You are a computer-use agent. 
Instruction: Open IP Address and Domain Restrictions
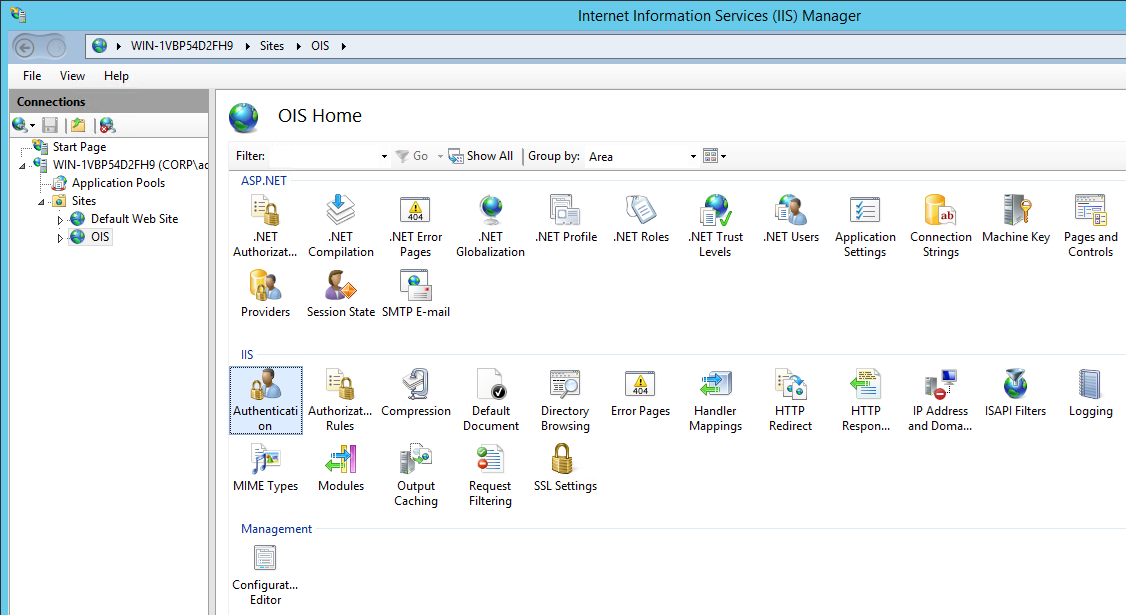pos(940,400)
